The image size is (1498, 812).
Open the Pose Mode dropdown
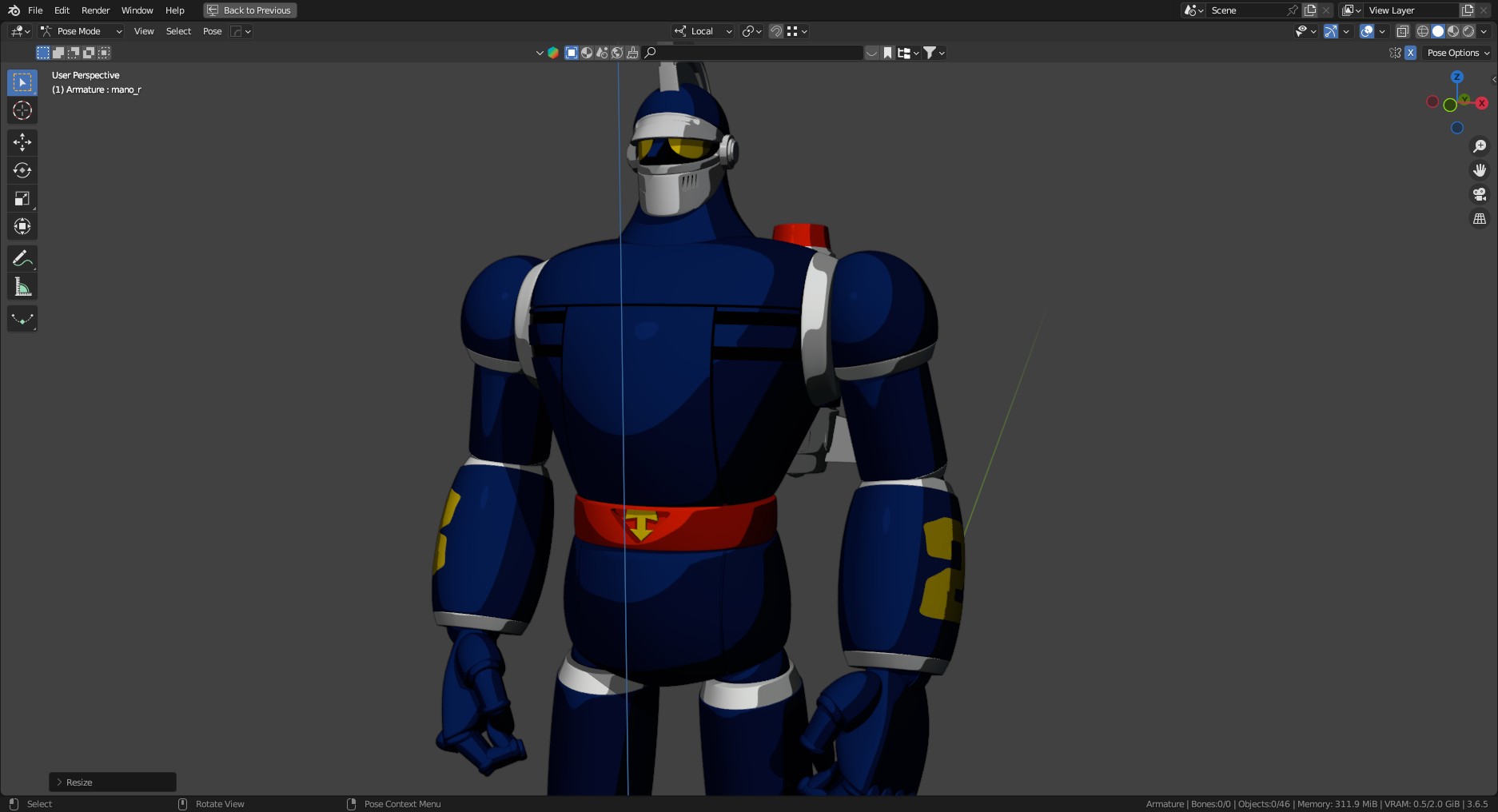click(x=81, y=31)
